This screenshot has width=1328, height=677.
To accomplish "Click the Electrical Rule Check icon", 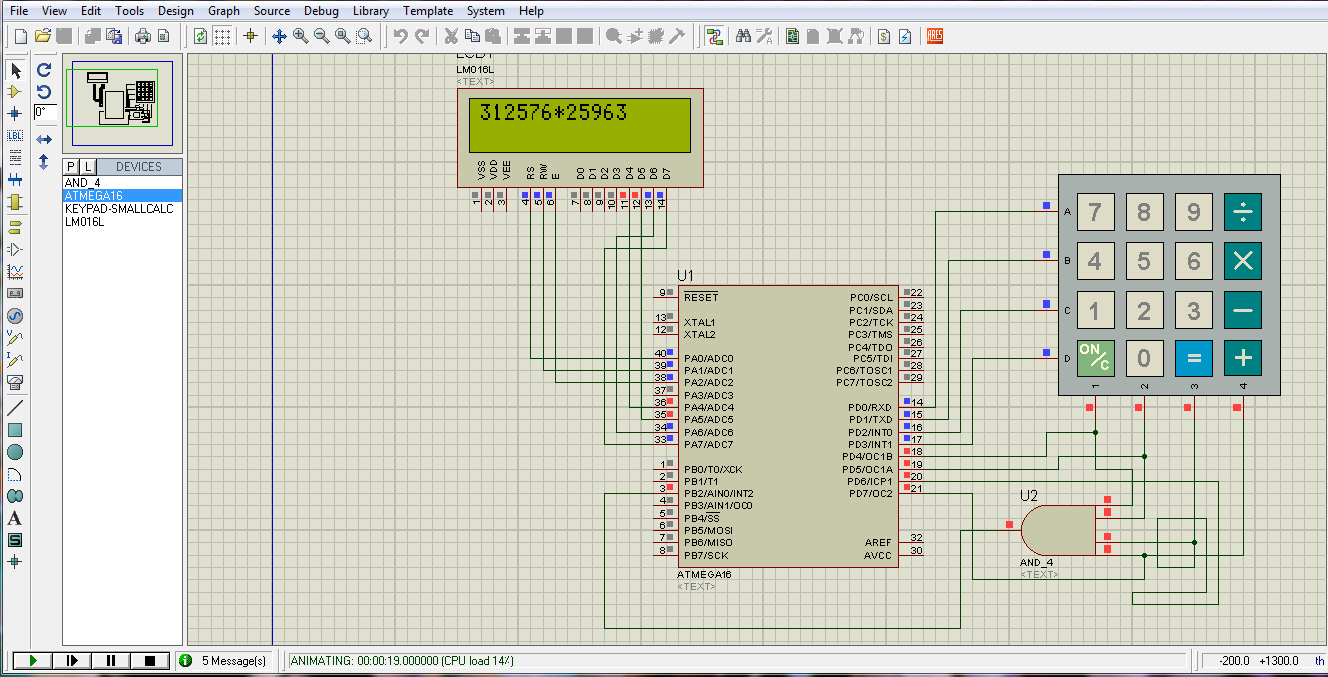I will point(905,36).
